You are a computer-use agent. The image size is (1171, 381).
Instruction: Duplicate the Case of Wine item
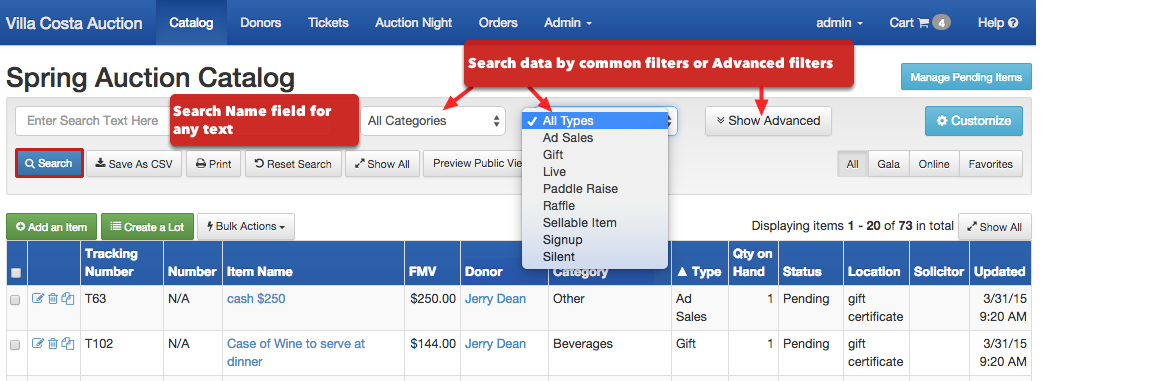tap(68, 344)
